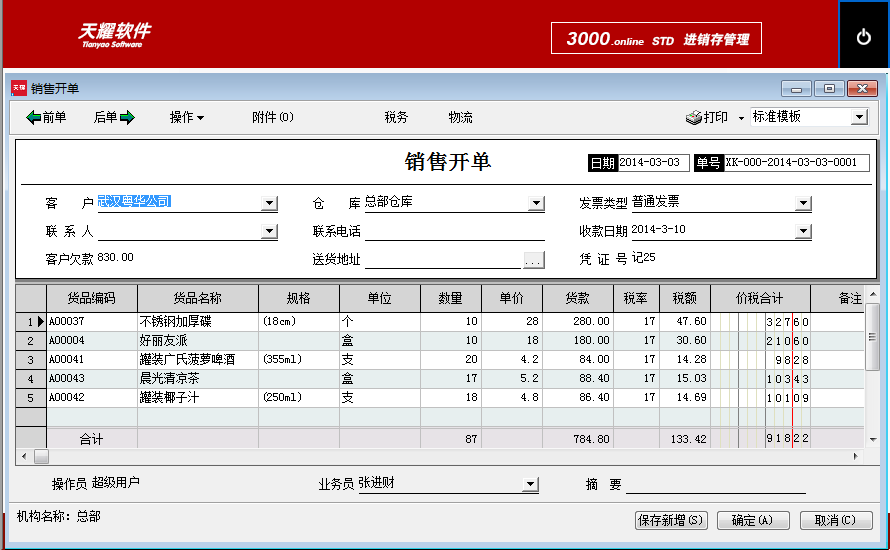Click the 确定(A) button
This screenshot has height=550, width=890.
(x=753, y=520)
